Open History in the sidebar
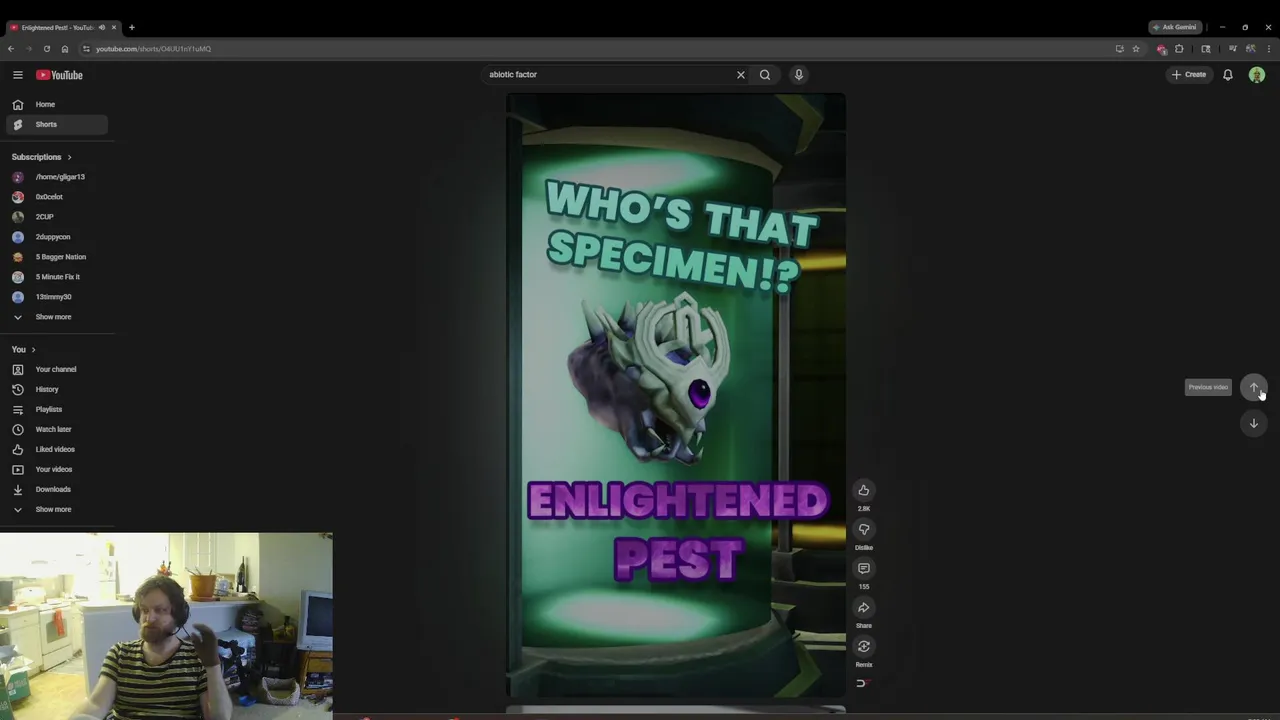Screen dimensions: 1280x720 coord(57,389)
